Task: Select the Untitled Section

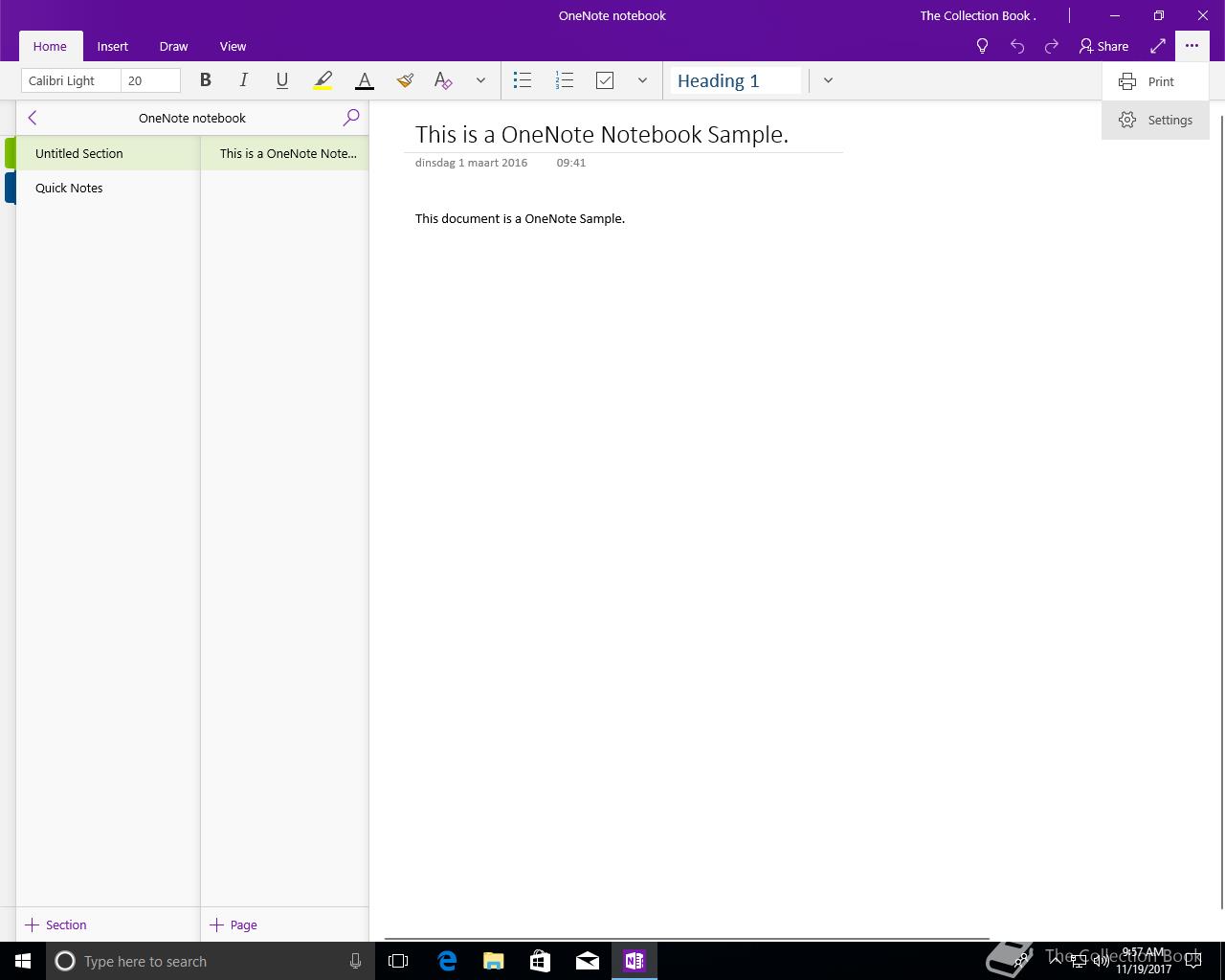Action: [107, 153]
